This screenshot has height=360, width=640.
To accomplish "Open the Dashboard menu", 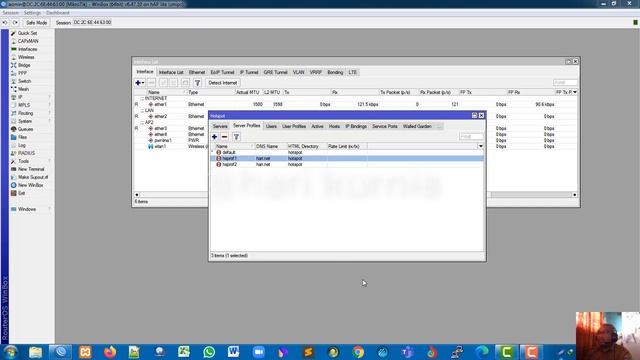I will click(x=58, y=13).
